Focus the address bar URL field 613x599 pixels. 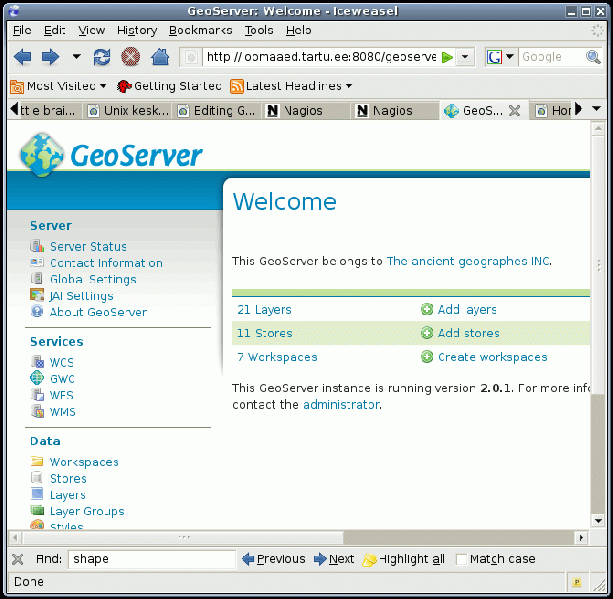click(321, 57)
